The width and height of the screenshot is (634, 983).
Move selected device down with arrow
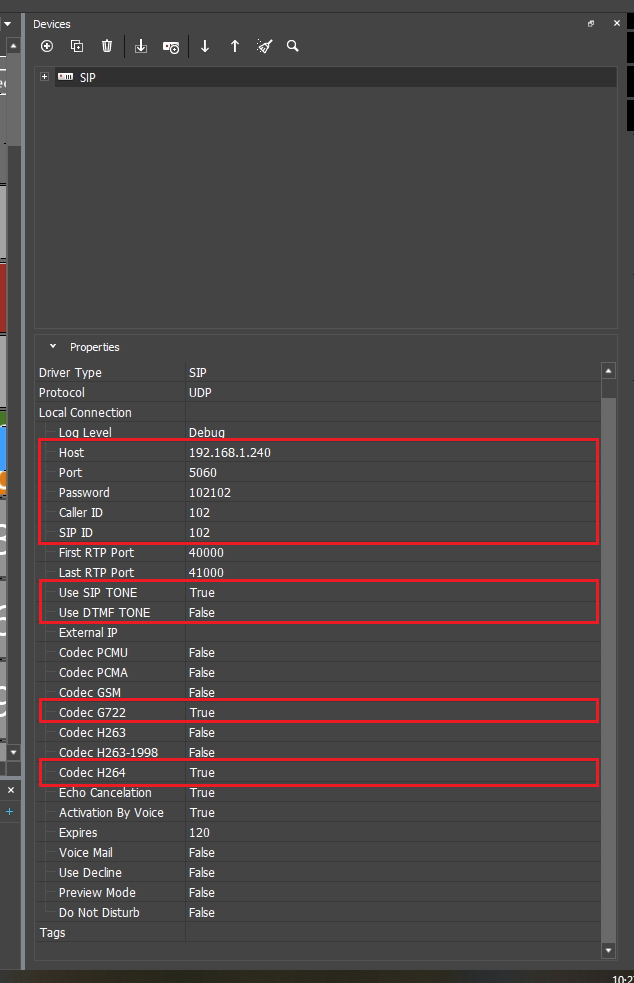tap(205, 46)
